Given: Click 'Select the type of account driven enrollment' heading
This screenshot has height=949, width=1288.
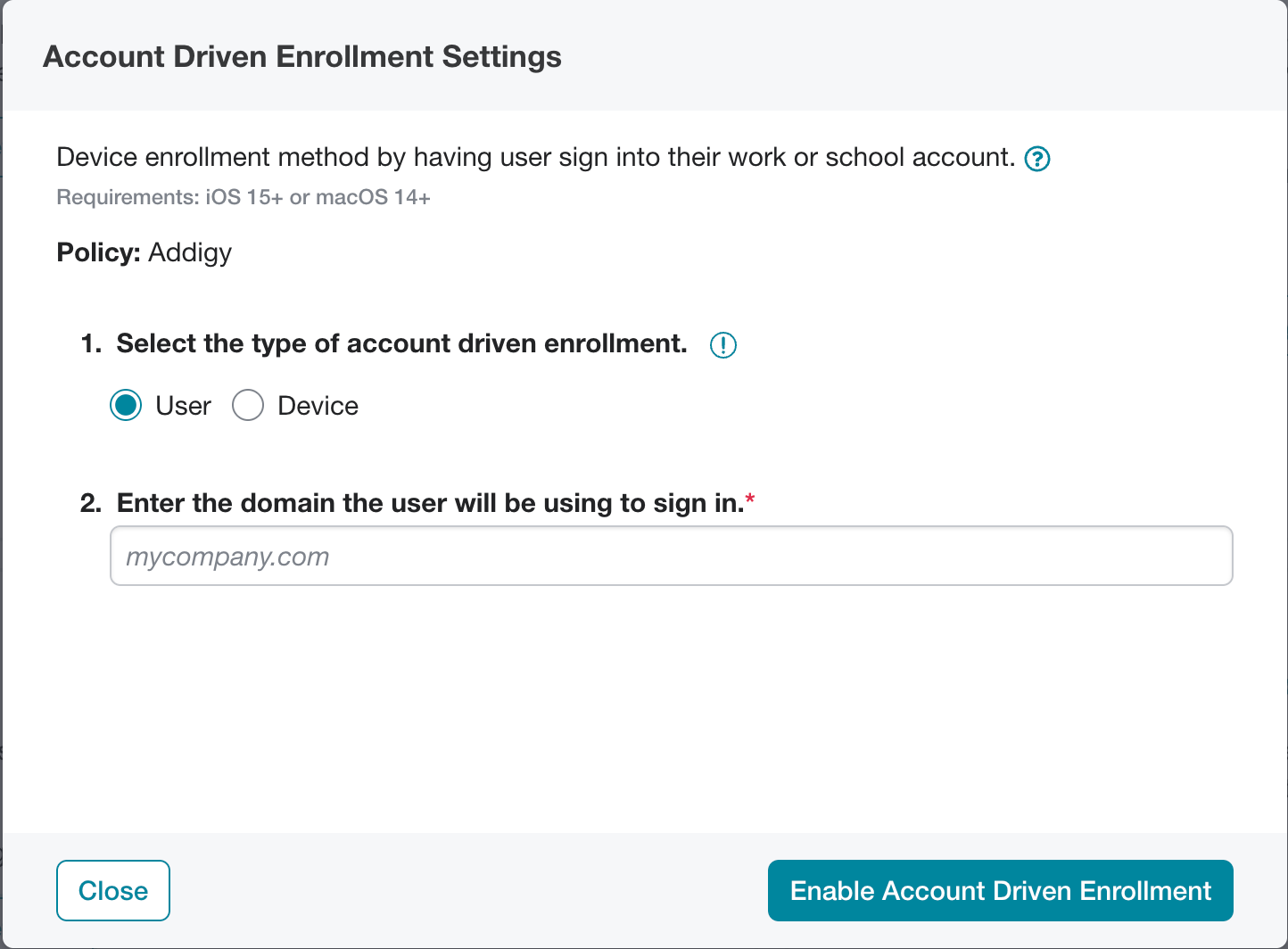Looking at the screenshot, I should pos(401,344).
